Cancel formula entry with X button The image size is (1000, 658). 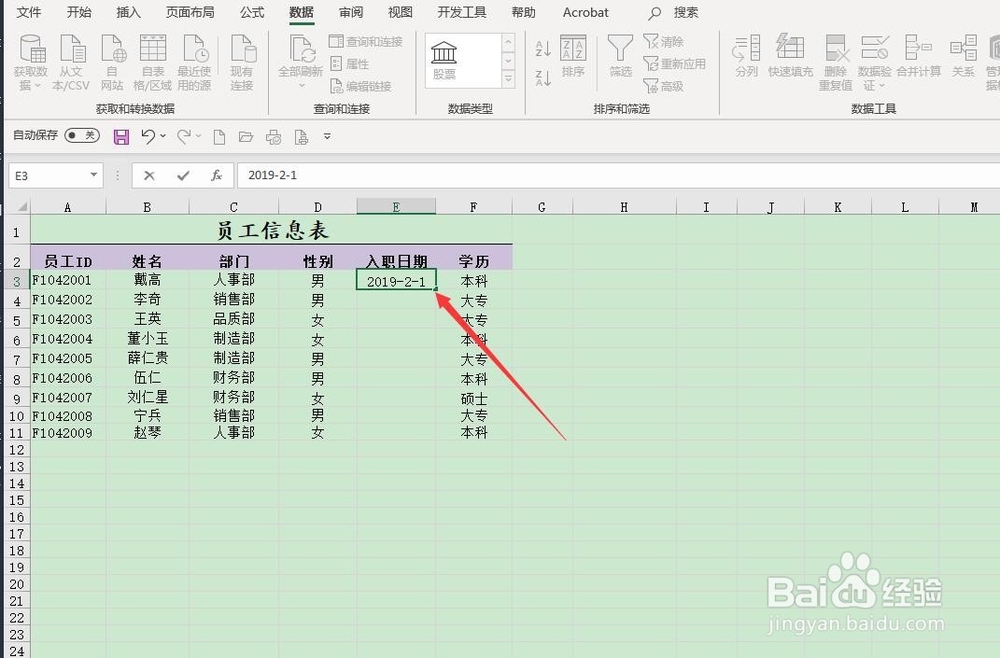pyautogui.click(x=149, y=175)
